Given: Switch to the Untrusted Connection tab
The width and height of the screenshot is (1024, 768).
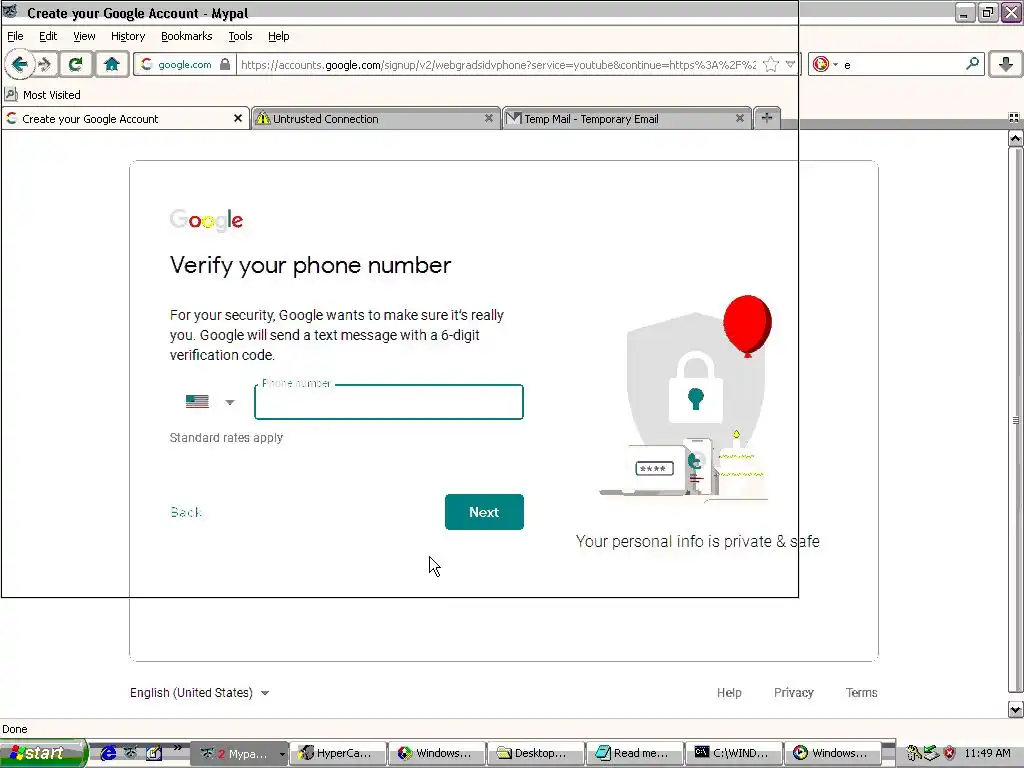Looking at the screenshot, I should pyautogui.click(x=375, y=119).
